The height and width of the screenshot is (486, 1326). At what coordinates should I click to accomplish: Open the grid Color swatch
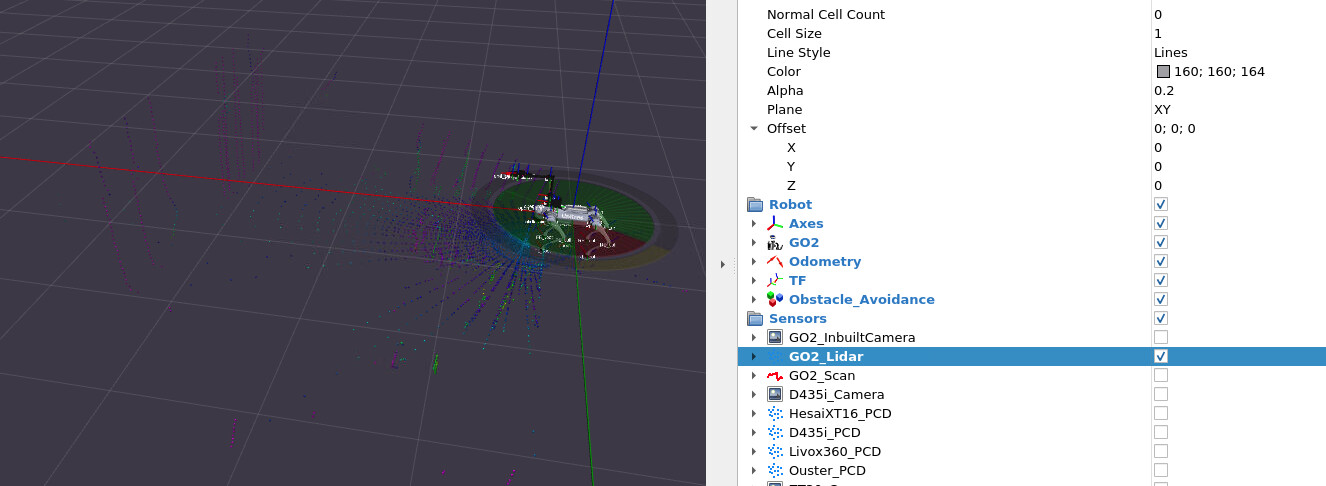tap(1163, 72)
